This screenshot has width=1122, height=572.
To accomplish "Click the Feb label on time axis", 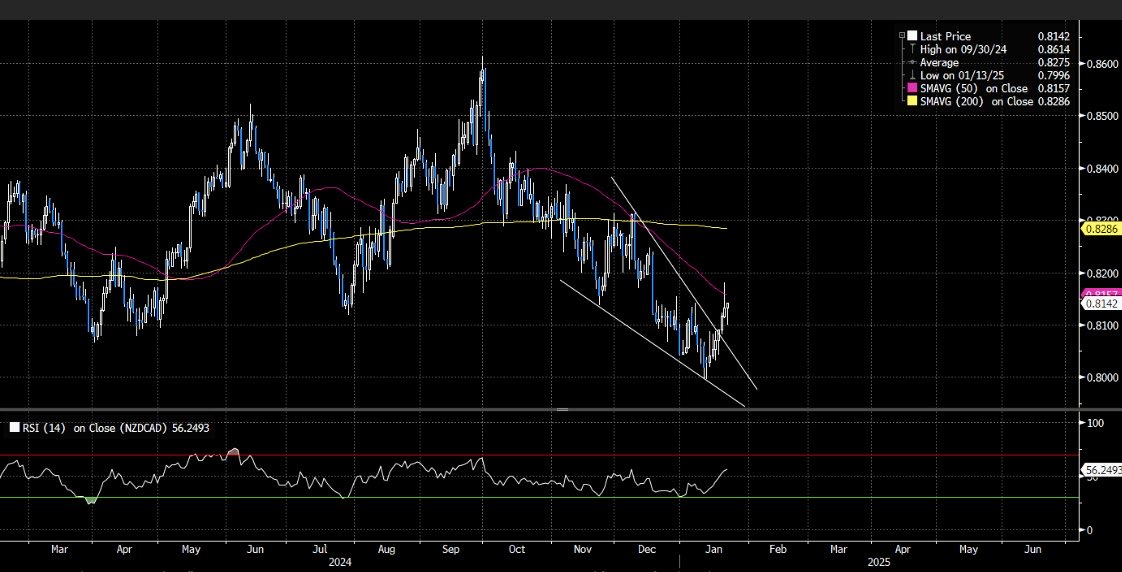I will tap(778, 550).
